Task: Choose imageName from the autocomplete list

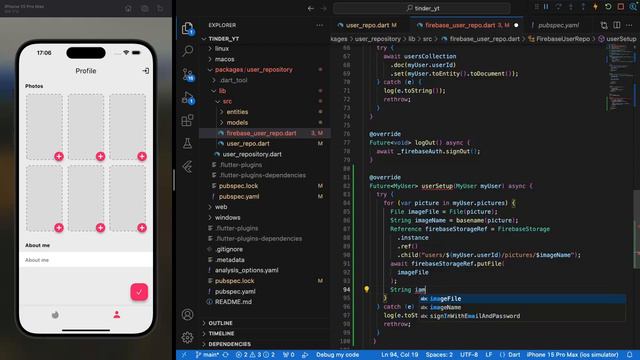Action: pos(522,307)
